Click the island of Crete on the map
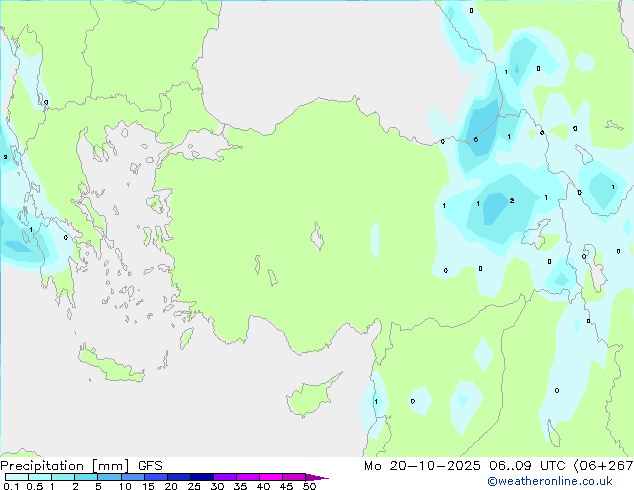This screenshot has height=490, width=634. pos(110,364)
